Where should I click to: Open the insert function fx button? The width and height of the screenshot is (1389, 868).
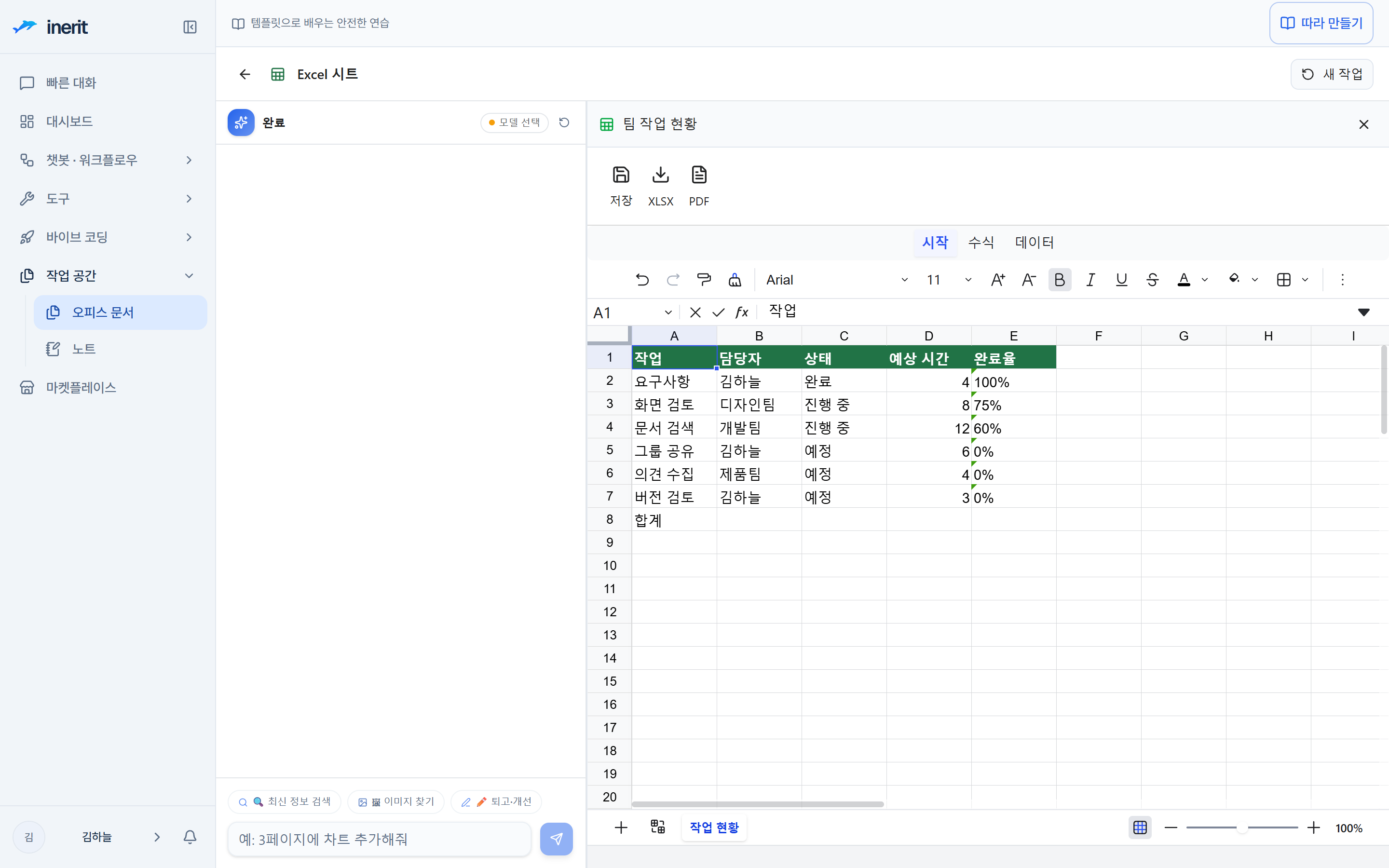click(742, 312)
